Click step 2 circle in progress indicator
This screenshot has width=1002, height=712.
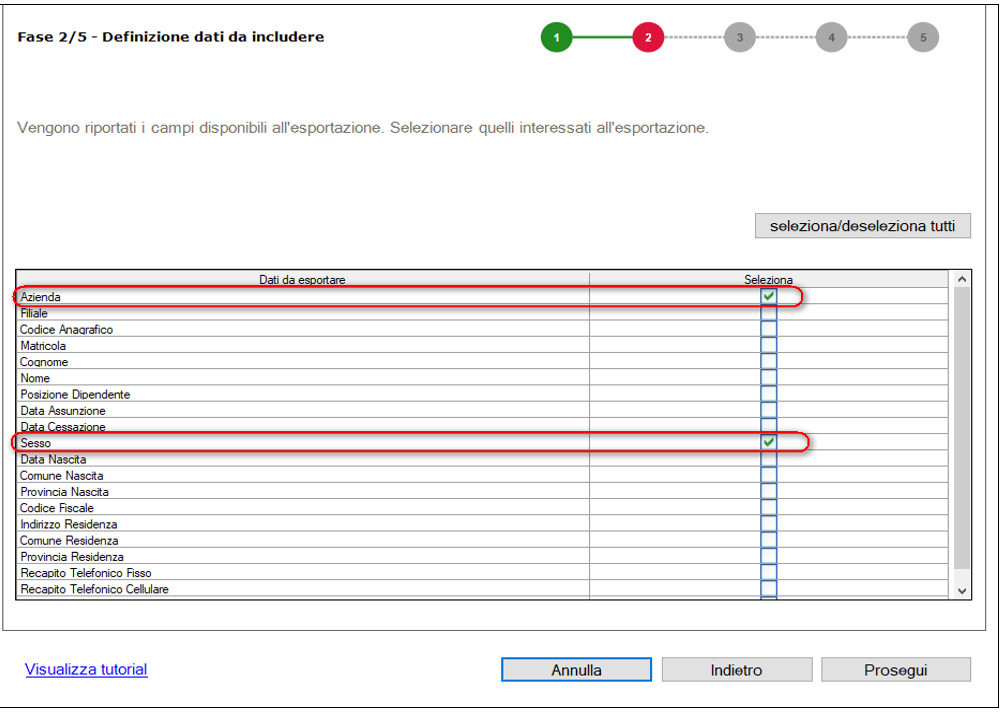[x=648, y=37]
